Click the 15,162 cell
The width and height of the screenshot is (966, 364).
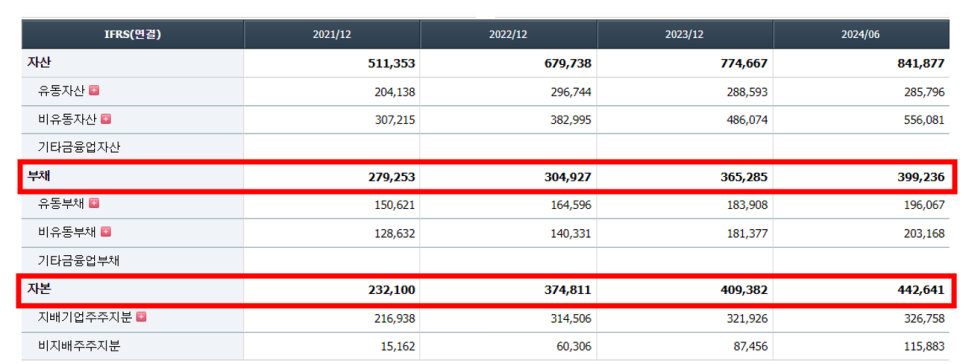[398, 347]
